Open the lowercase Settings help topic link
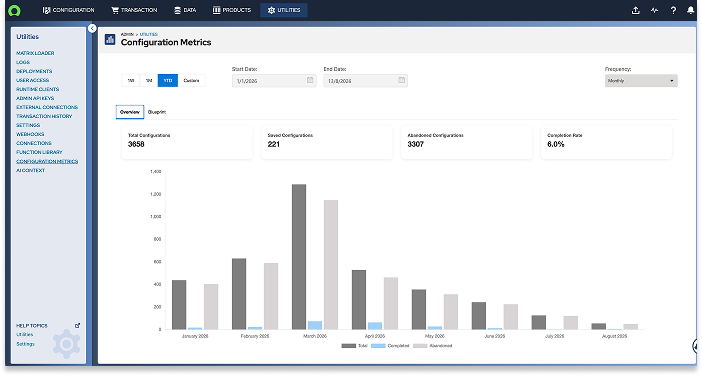The height and width of the screenshot is (376, 702). (25, 344)
